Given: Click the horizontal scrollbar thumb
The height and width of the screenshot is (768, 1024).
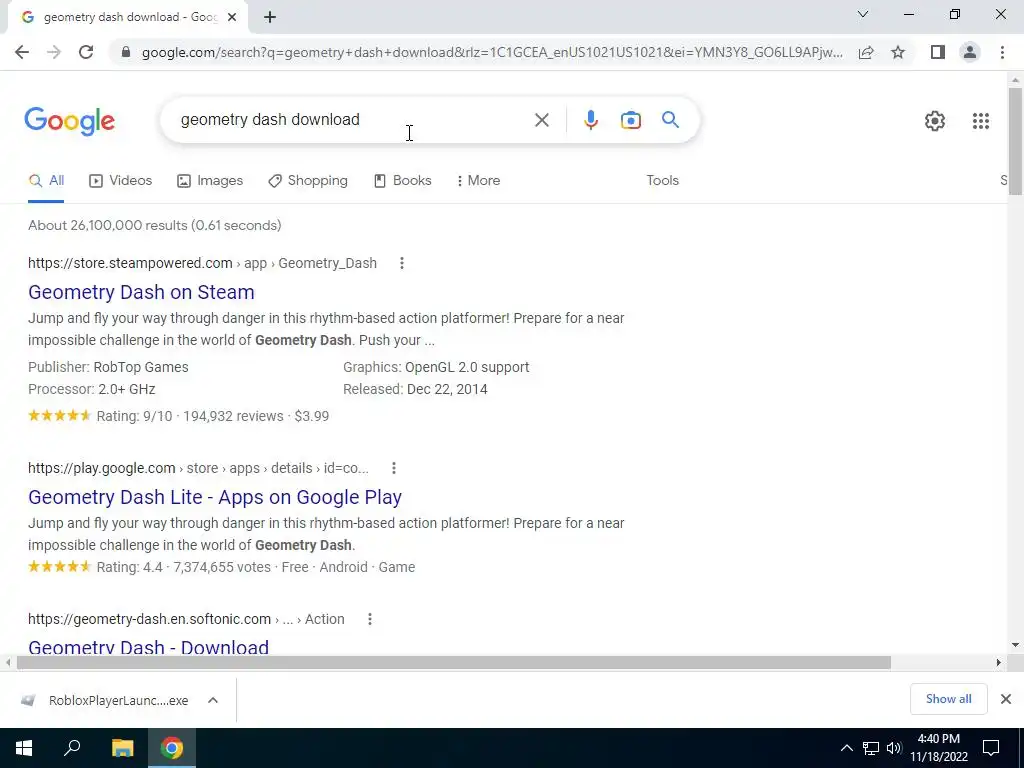Looking at the screenshot, I should (453, 663).
